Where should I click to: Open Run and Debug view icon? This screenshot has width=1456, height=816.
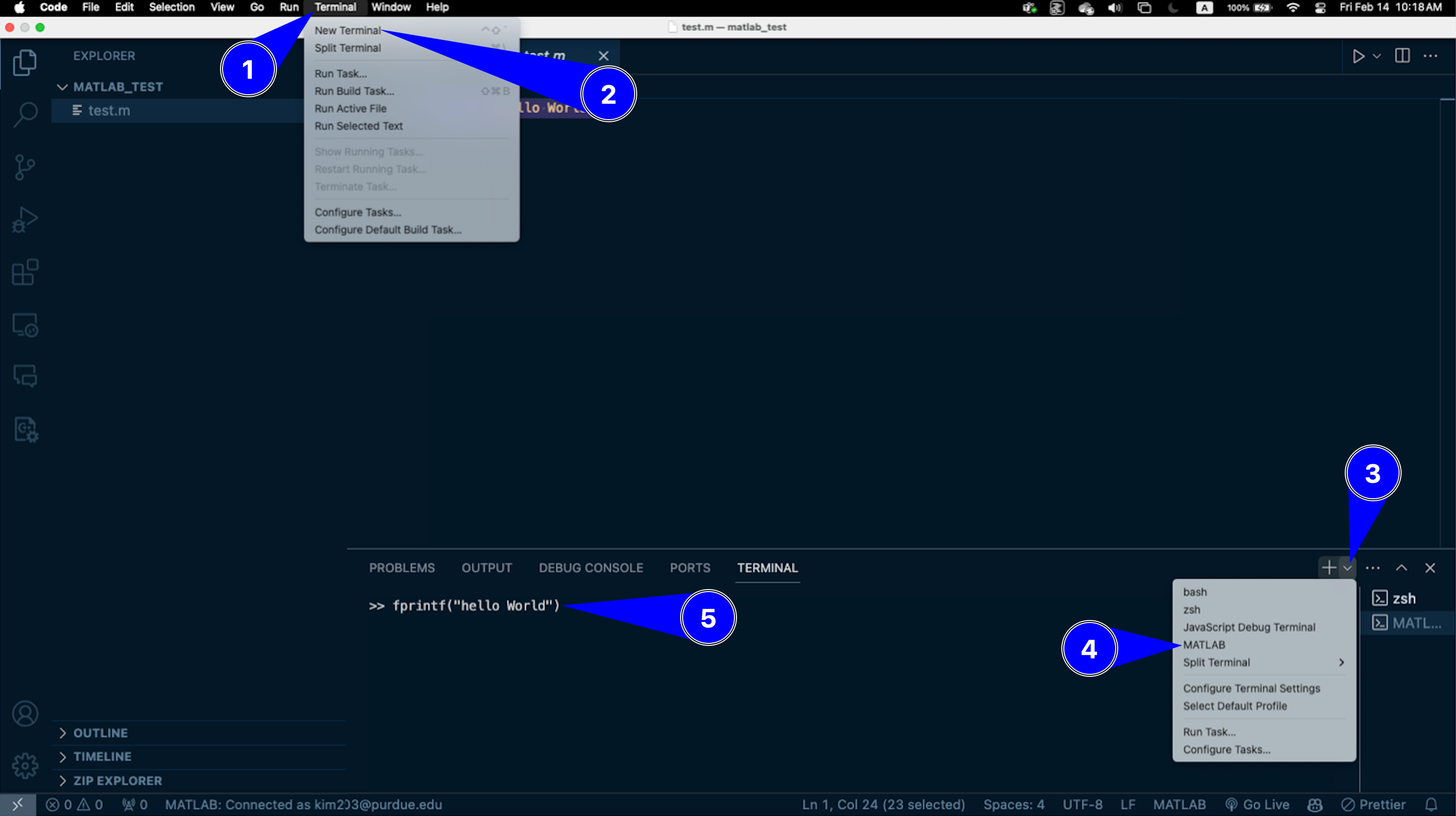(x=25, y=220)
